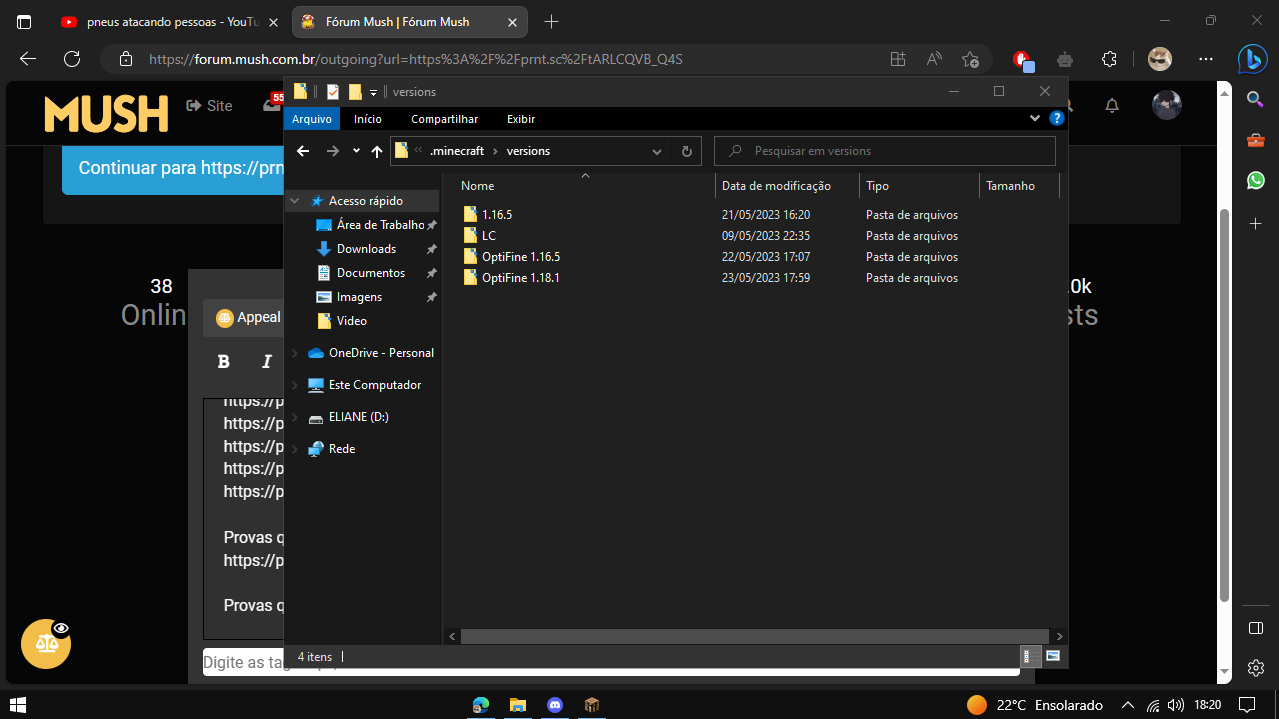Screen dimensions: 1279x719
Task: Click New Folder icon in quick access toolbar
Action: pos(355,91)
